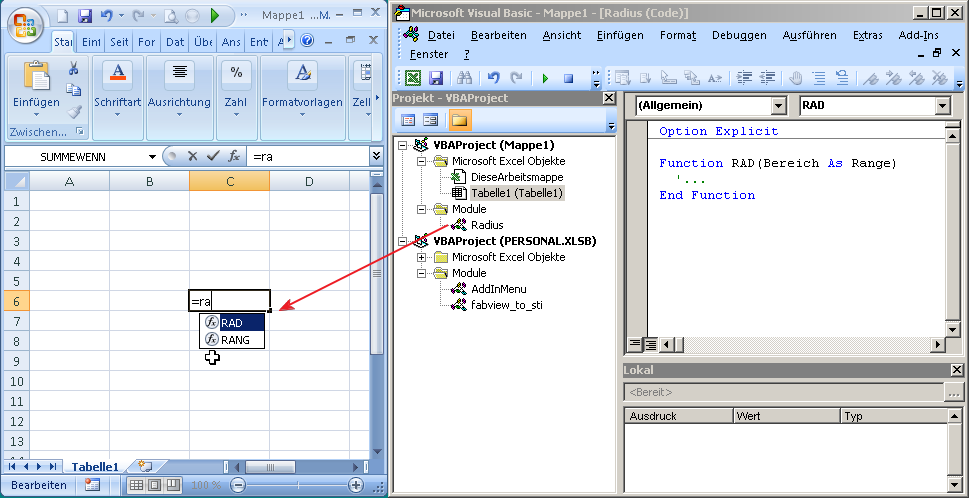Open the Einfügen menu in the VBA menu bar
This screenshot has height=498, width=969.
[x=620, y=35]
